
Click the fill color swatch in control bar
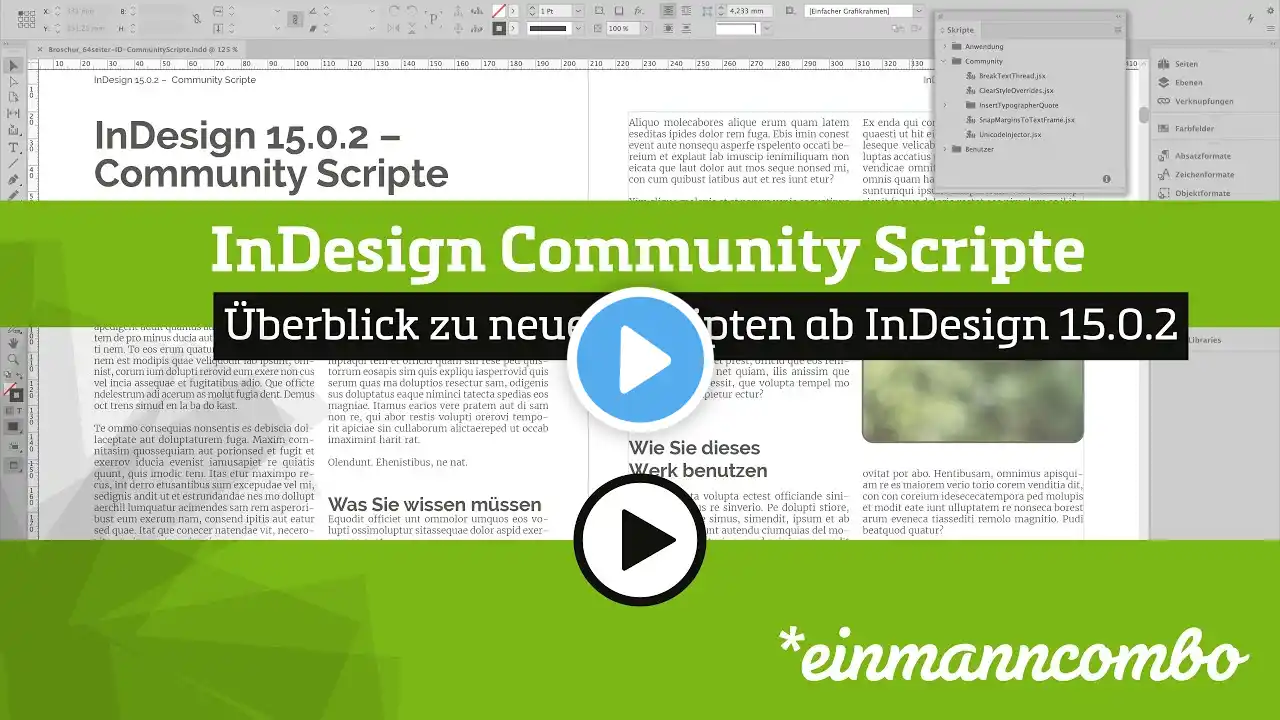pyautogui.click(x=499, y=10)
